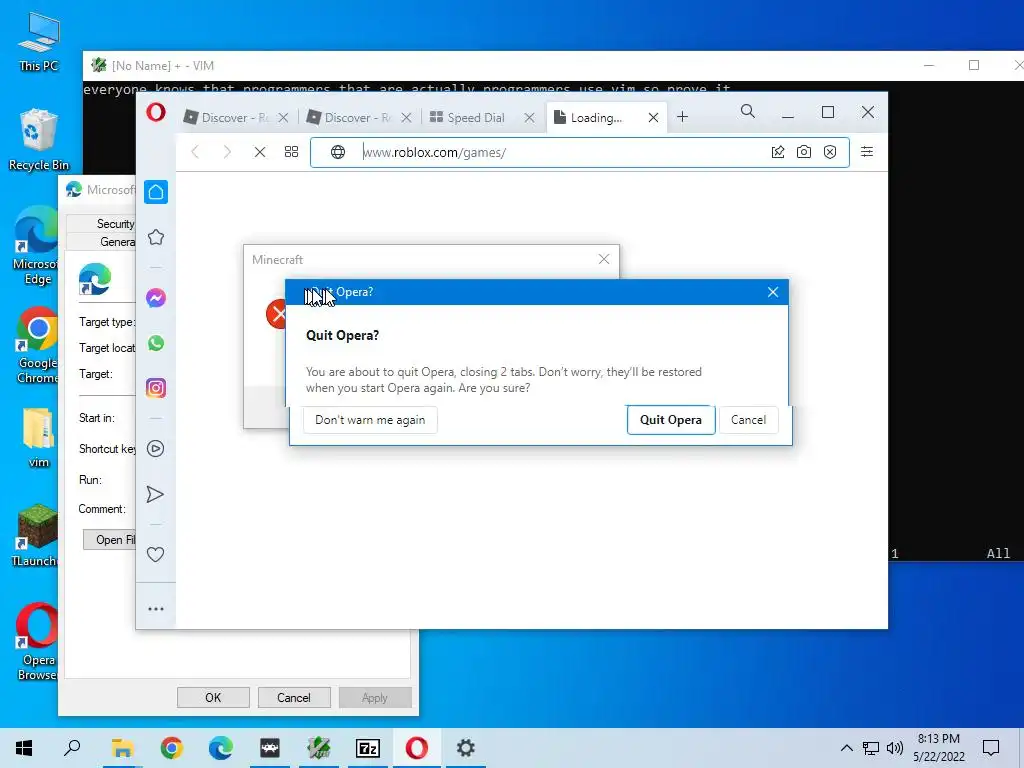Open Messenger in Opera sidebar
This screenshot has height=768, width=1024.
tap(155, 298)
